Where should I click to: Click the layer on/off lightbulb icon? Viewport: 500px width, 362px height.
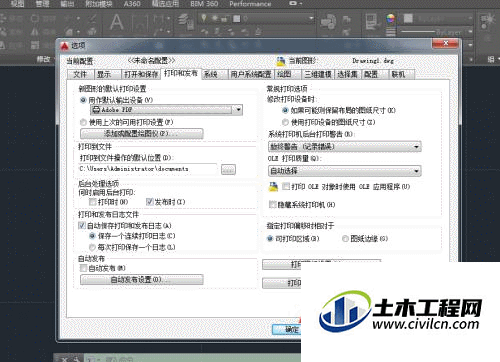[204, 18]
